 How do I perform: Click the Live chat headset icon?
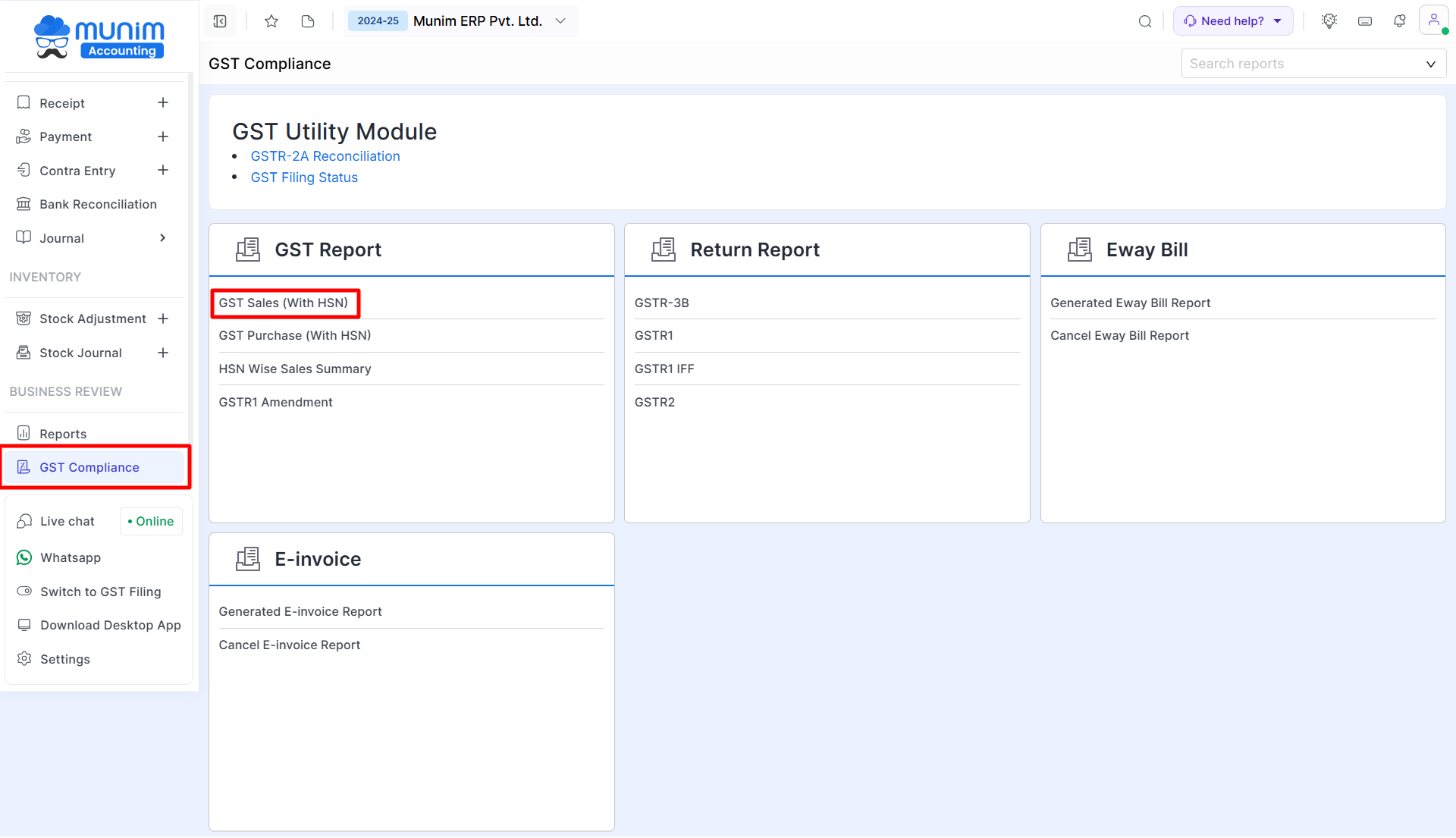tap(24, 521)
